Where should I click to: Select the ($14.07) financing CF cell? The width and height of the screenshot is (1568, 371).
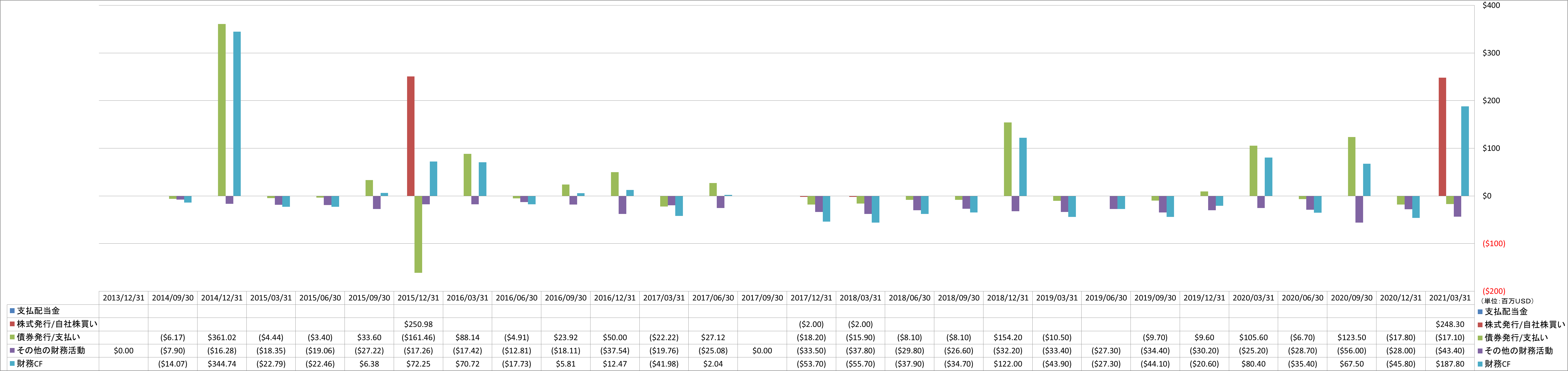173,364
